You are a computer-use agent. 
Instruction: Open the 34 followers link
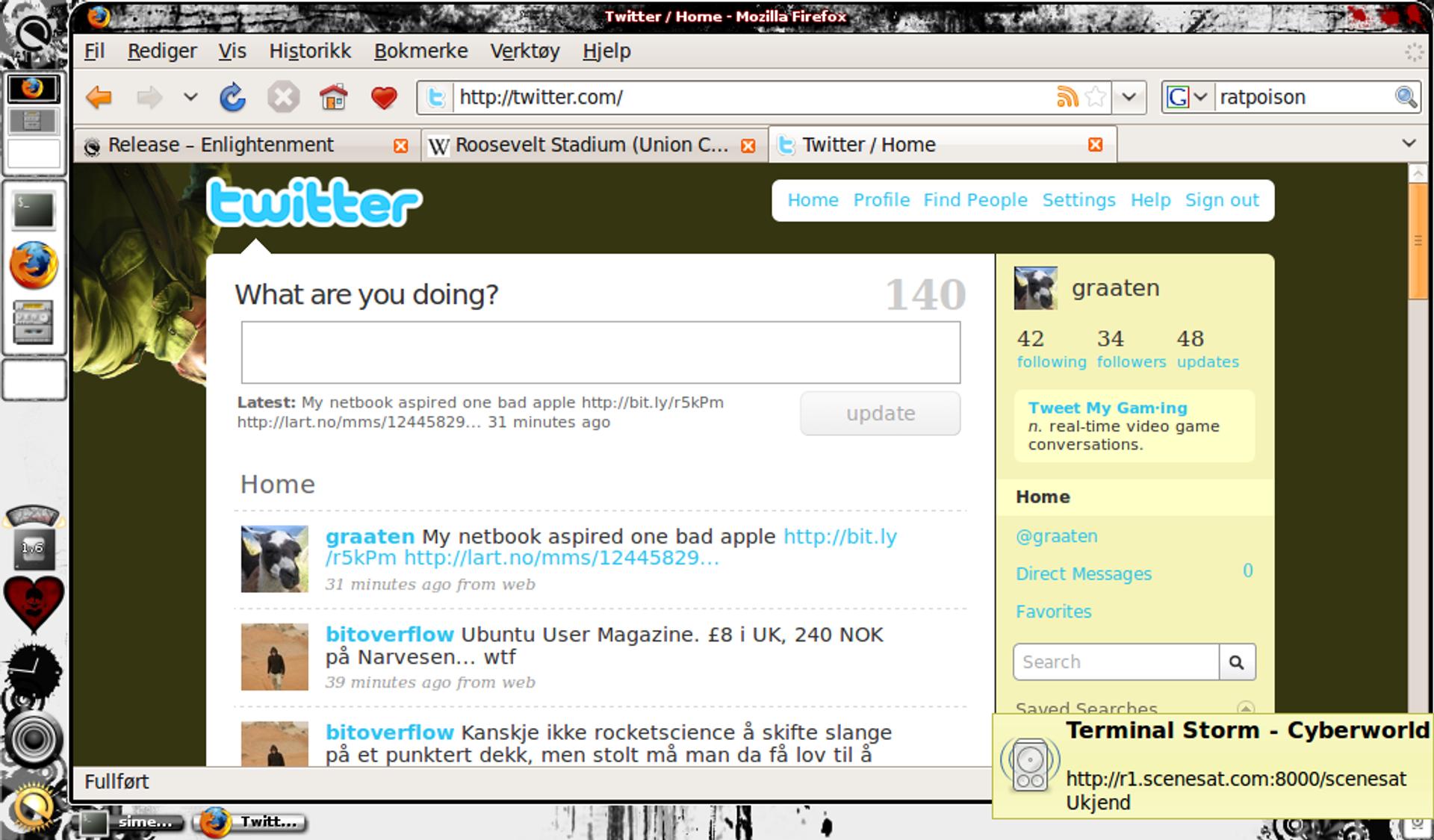[x=1132, y=349]
